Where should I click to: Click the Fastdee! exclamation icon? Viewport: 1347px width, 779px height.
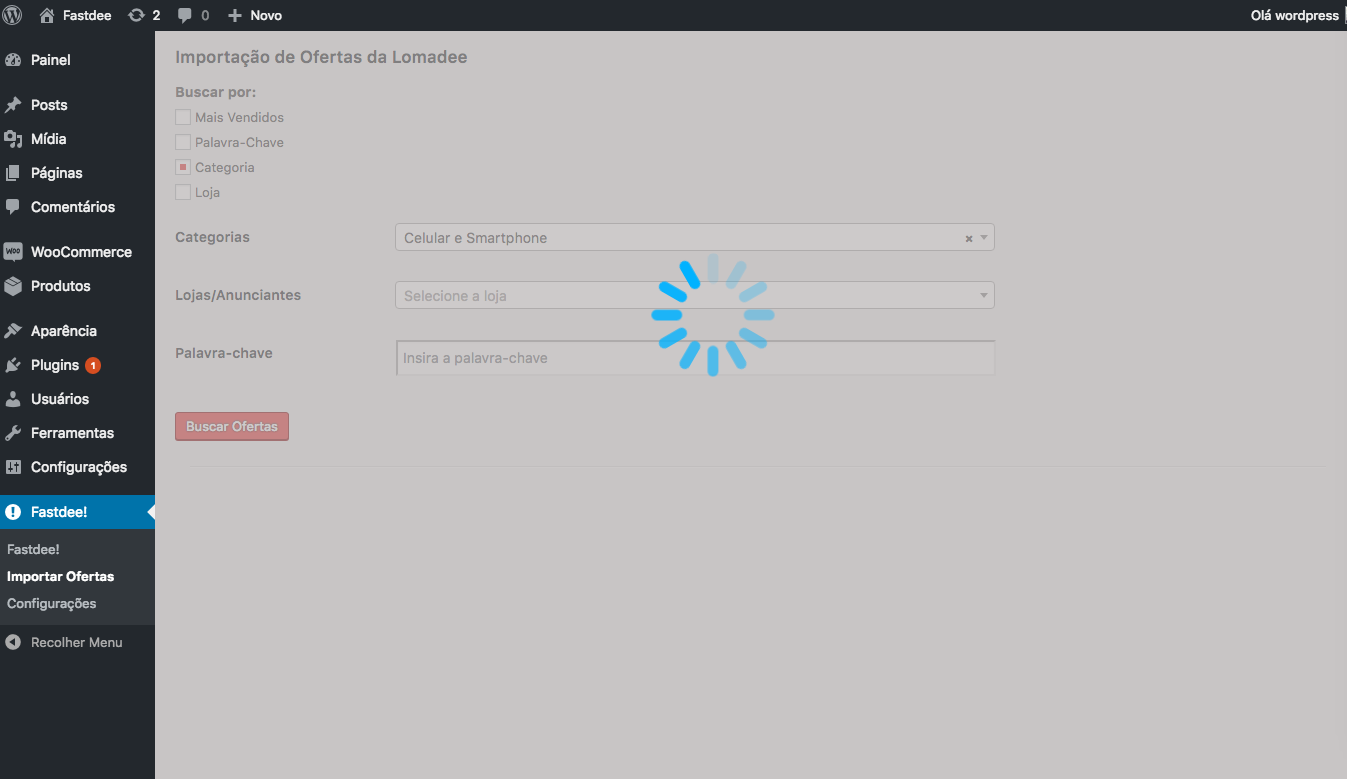(13, 512)
